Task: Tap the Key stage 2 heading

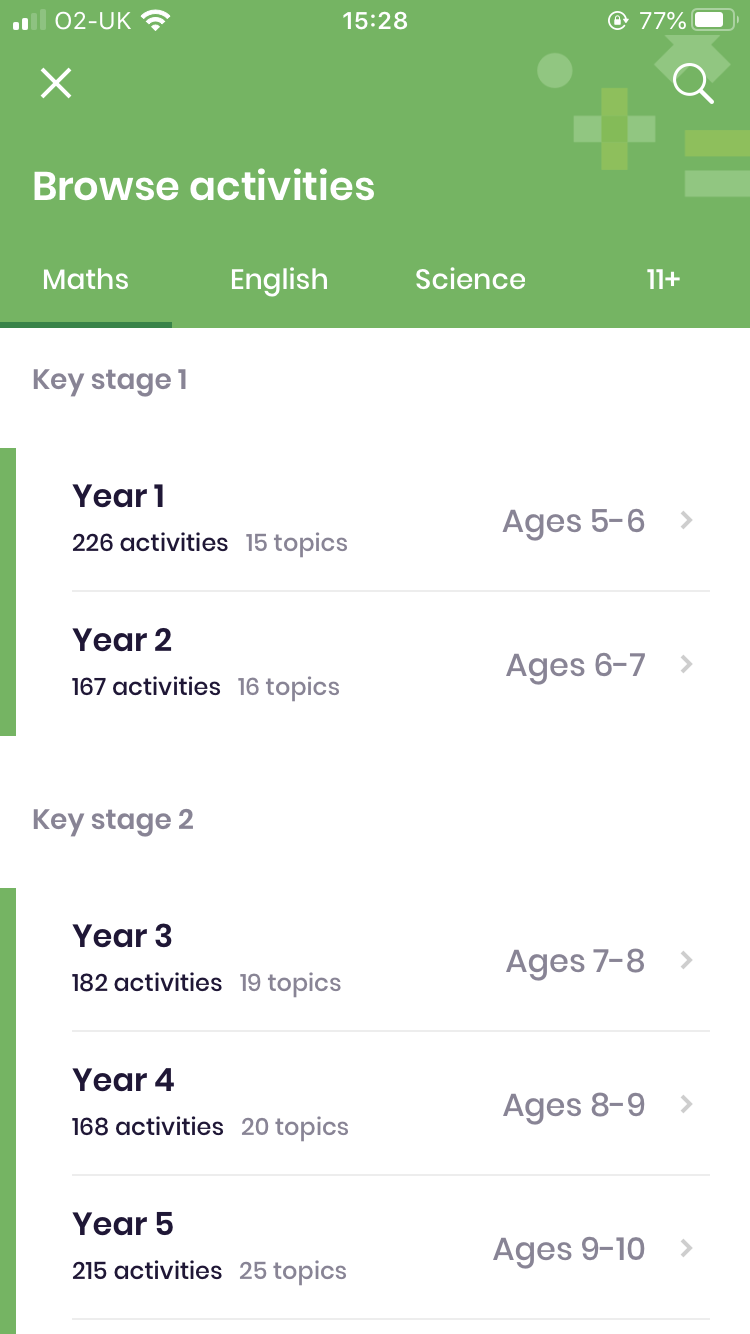Action: 113,820
